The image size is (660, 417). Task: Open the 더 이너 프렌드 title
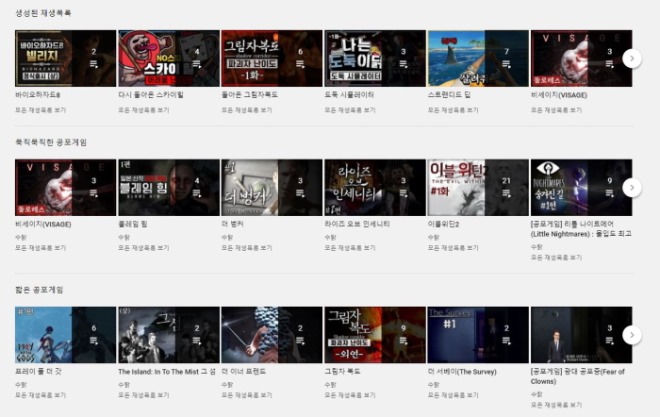(x=243, y=372)
